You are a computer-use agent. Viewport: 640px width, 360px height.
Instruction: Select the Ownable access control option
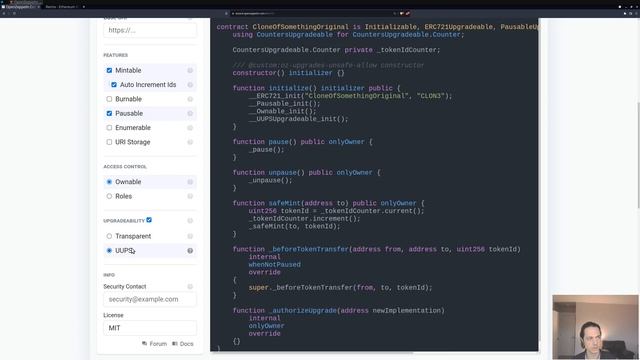tap(109, 182)
